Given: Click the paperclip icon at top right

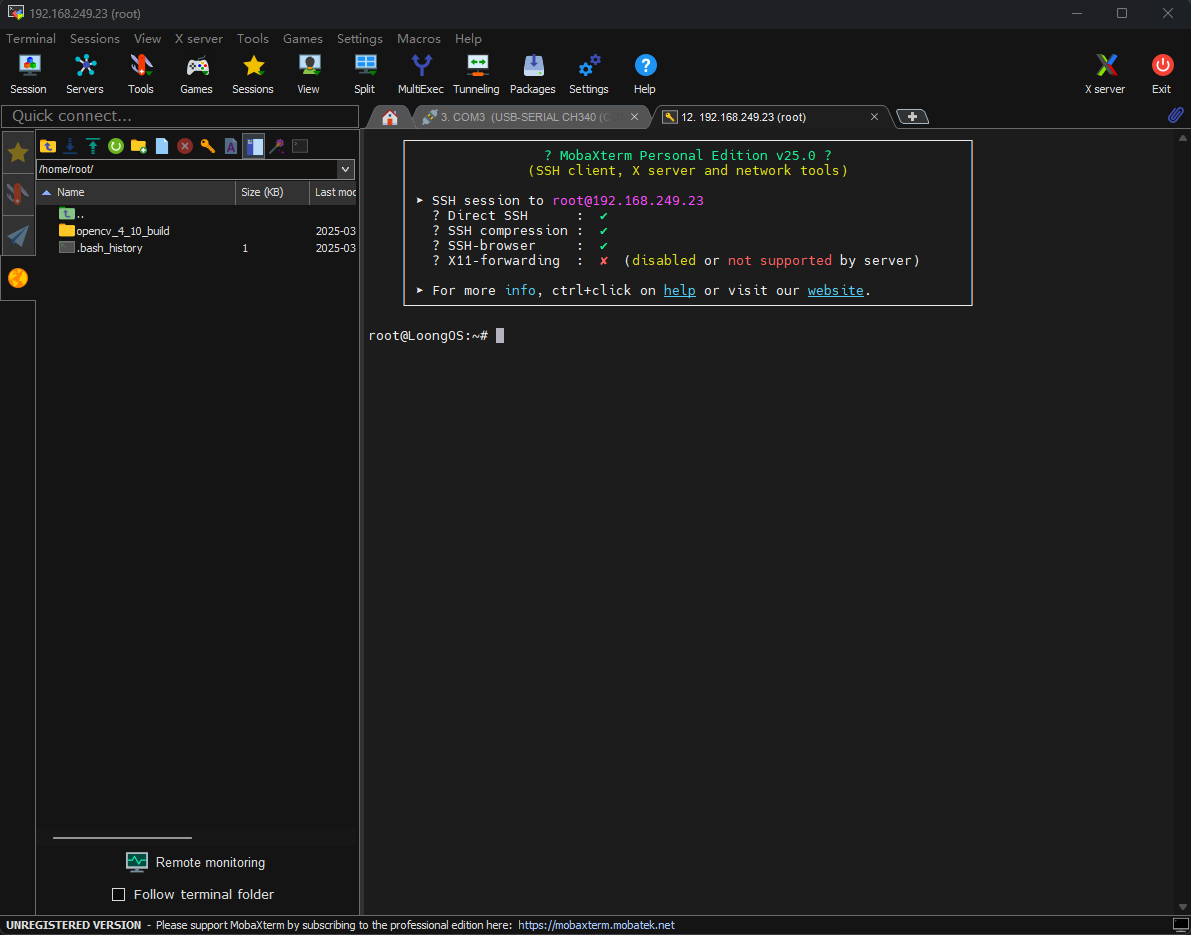Looking at the screenshot, I should [1175, 115].
